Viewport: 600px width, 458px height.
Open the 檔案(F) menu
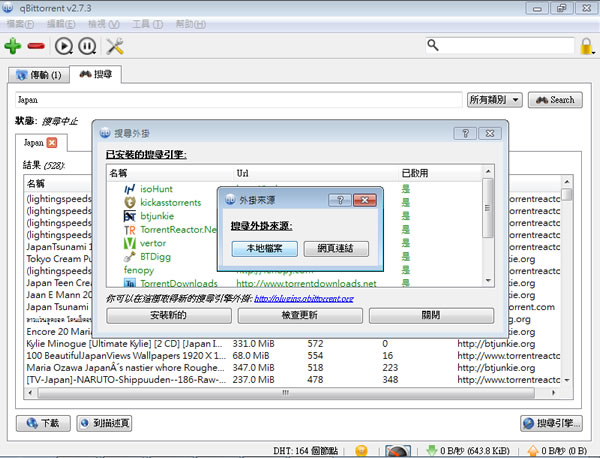tap(20, 24)
